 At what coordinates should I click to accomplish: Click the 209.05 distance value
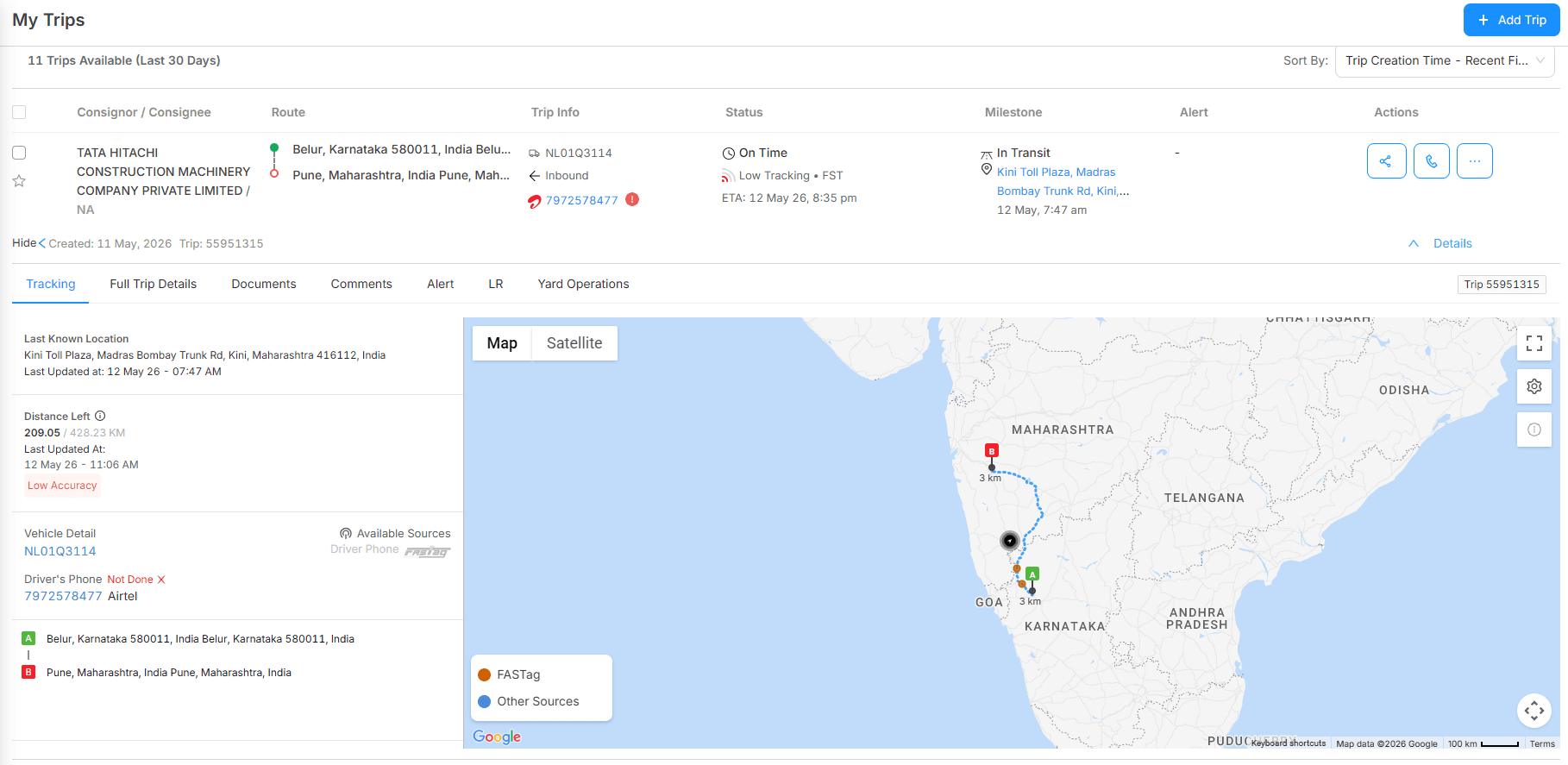pos(42,433)
